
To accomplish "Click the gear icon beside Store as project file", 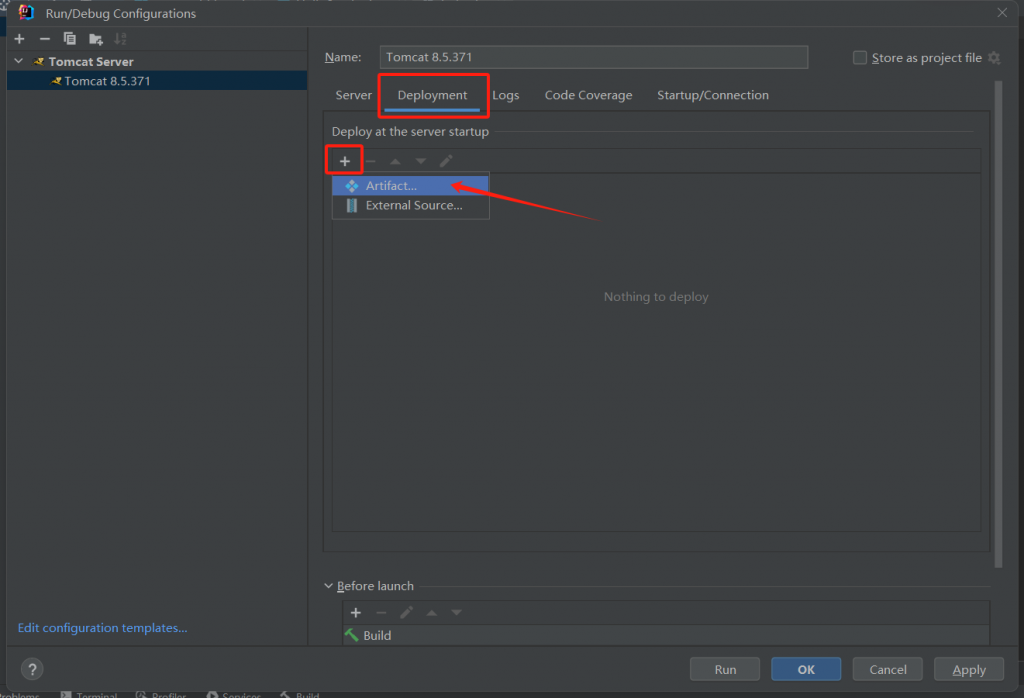I will coord(994,58).
